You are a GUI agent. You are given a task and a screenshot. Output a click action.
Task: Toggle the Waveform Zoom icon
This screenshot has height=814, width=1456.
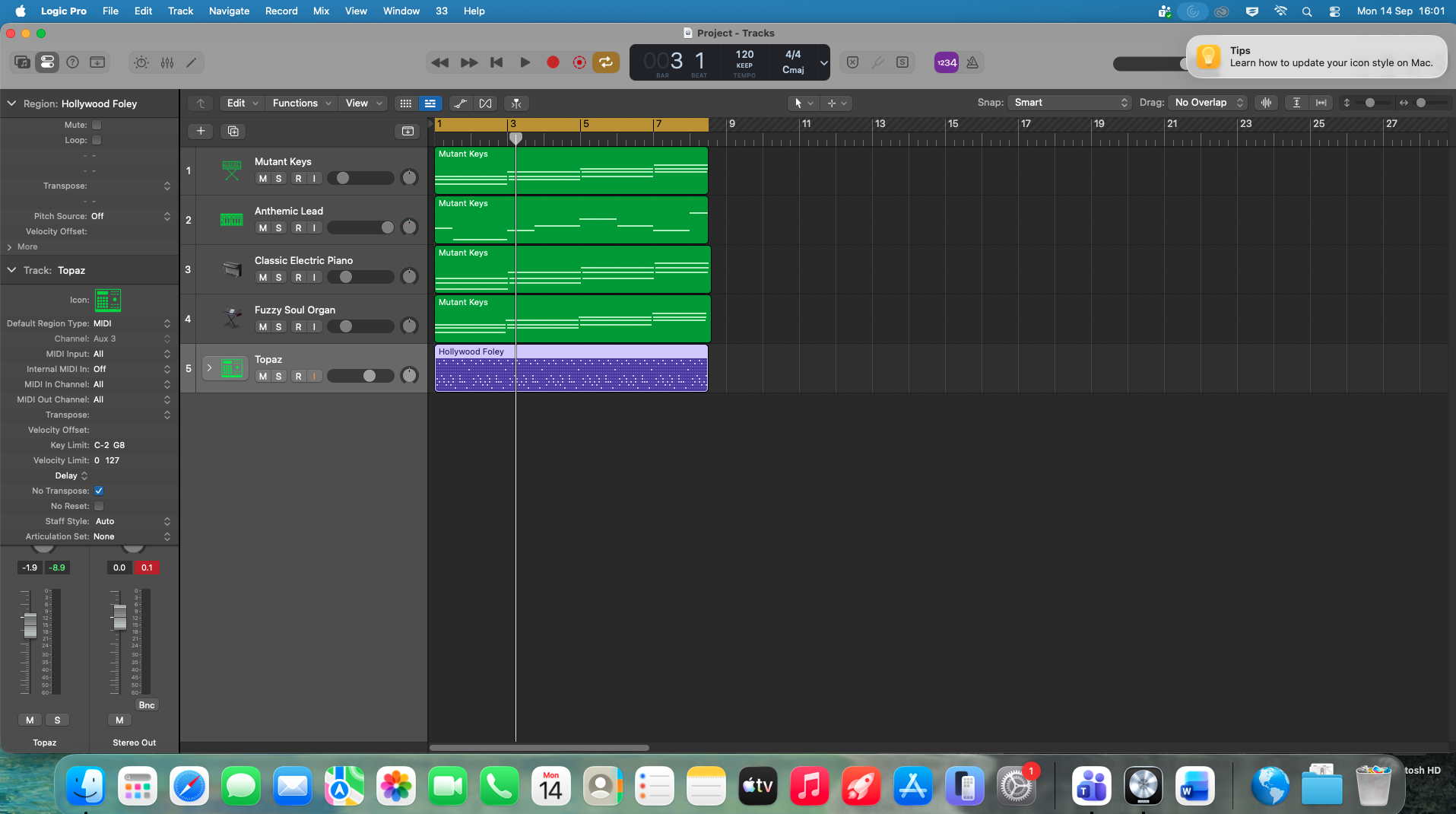(1266, 103)
